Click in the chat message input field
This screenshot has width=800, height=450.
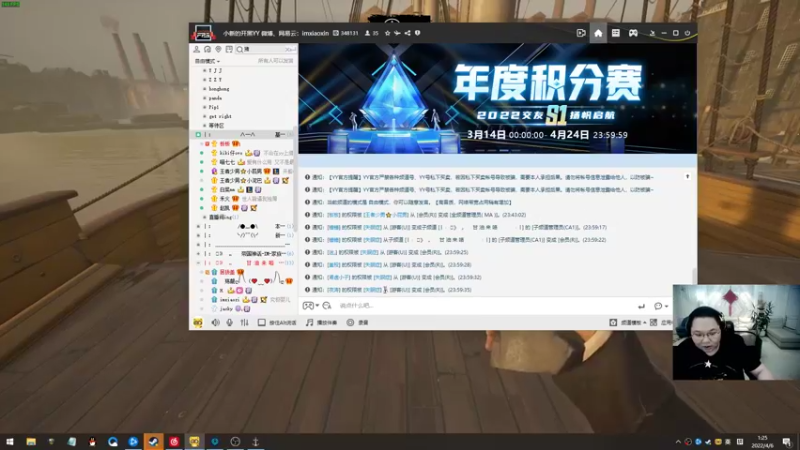[485, 306]
